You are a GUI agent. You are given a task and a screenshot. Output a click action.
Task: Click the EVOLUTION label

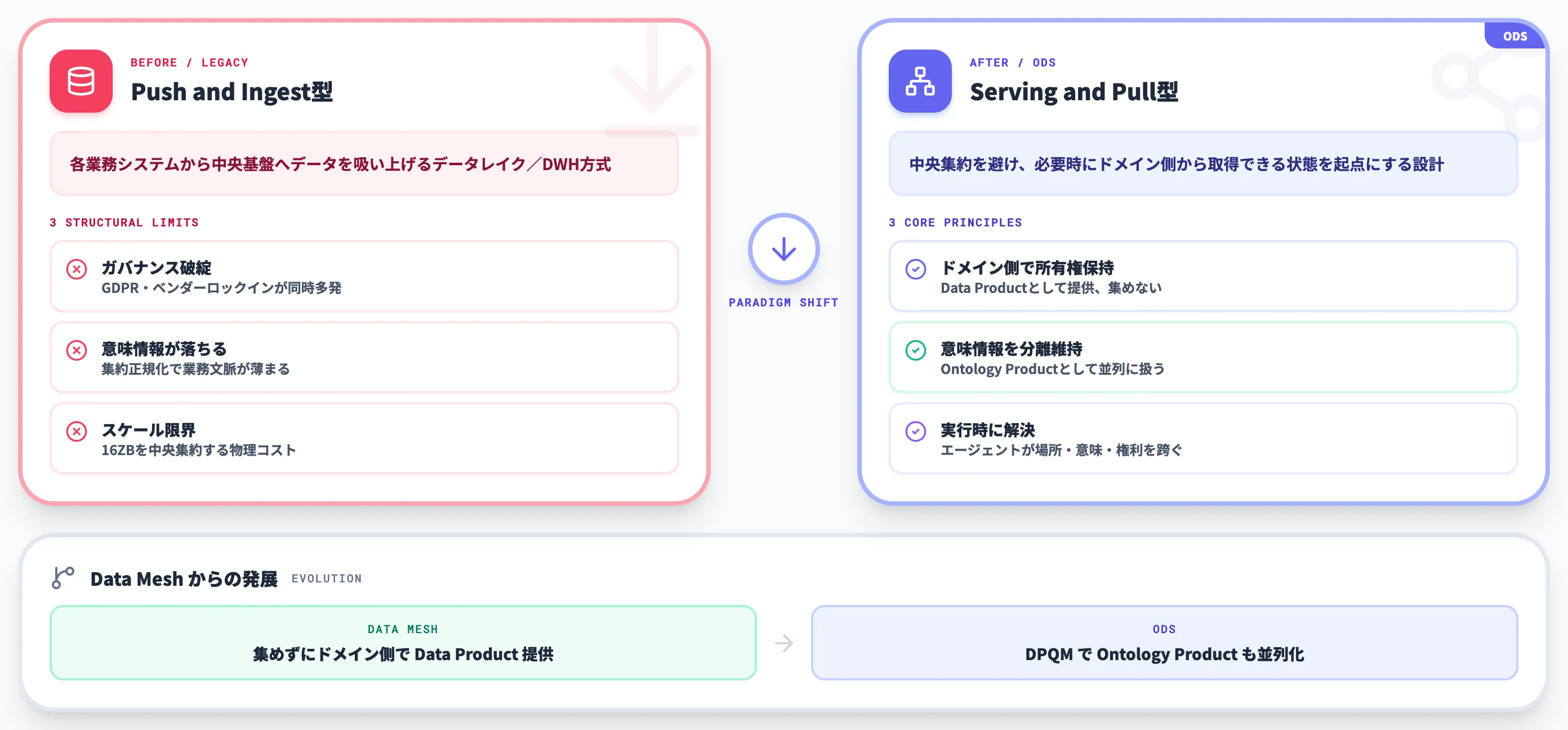coord(326,578)
